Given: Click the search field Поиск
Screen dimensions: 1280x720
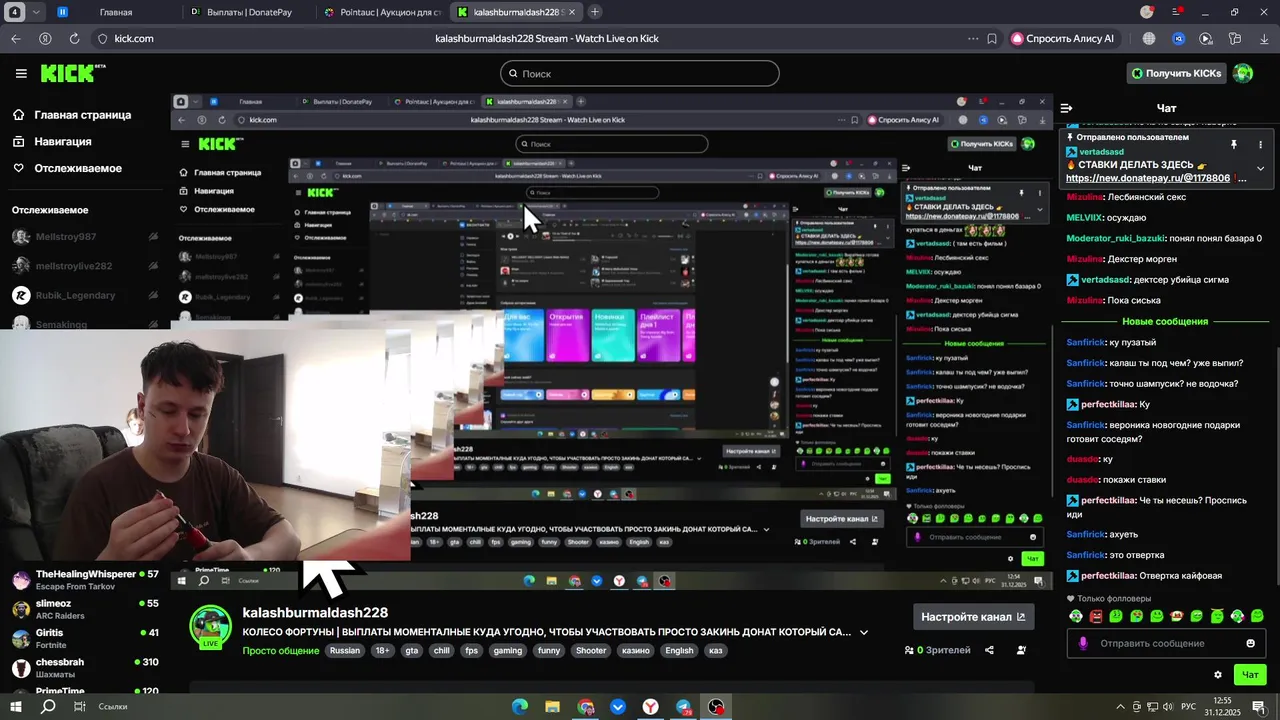Looking at the screenshot, I should point(640,73).
